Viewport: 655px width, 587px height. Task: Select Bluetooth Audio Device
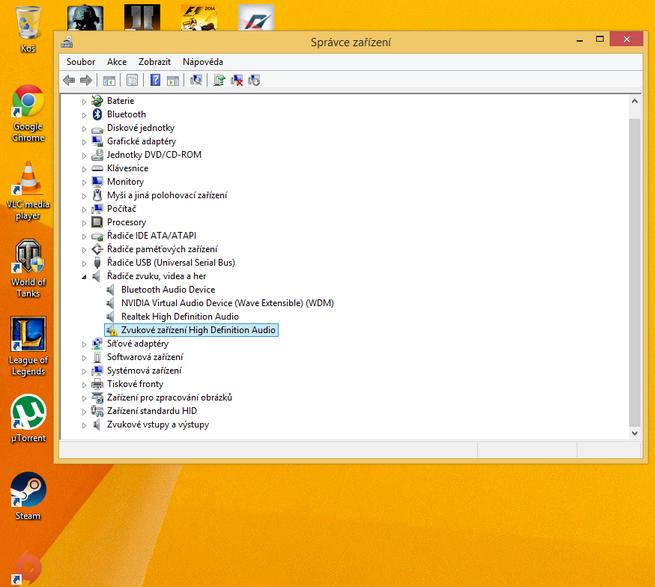168,290
